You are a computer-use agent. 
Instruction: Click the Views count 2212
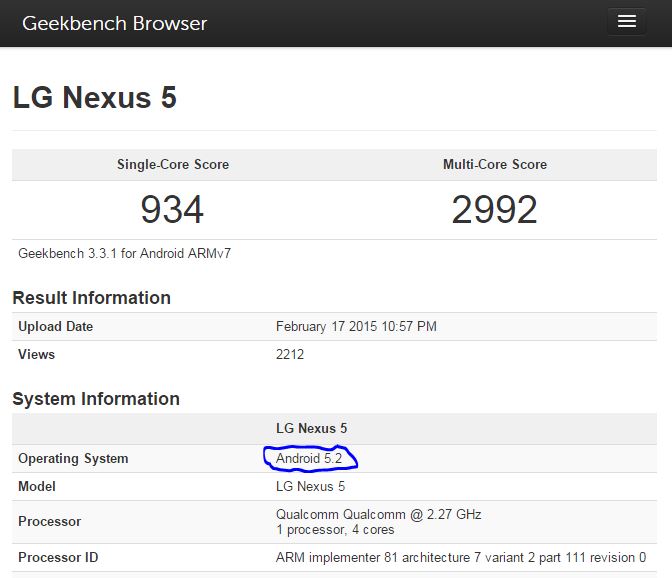[290, 354]
